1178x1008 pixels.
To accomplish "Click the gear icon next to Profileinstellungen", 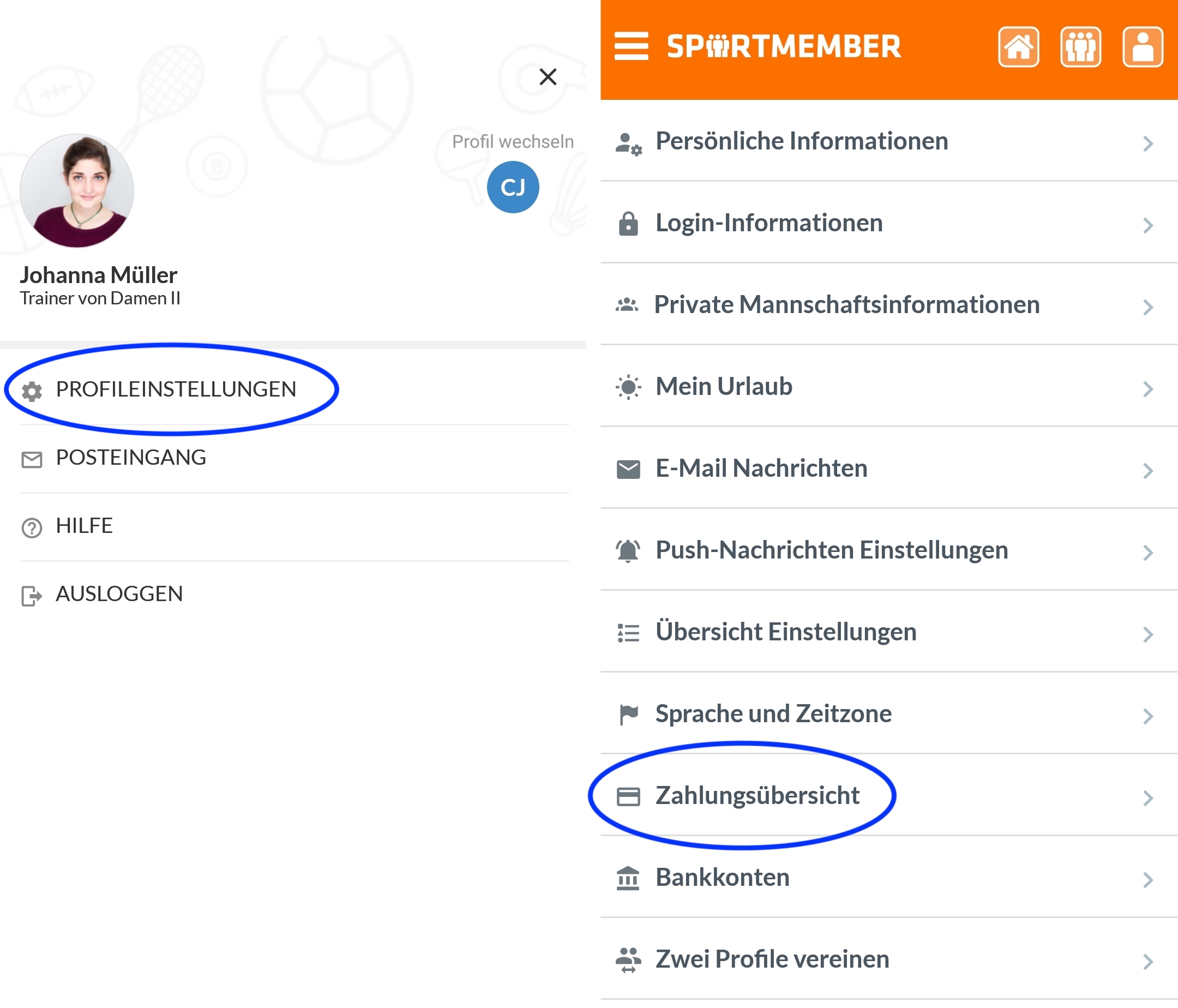I will (x=32, y=391).
